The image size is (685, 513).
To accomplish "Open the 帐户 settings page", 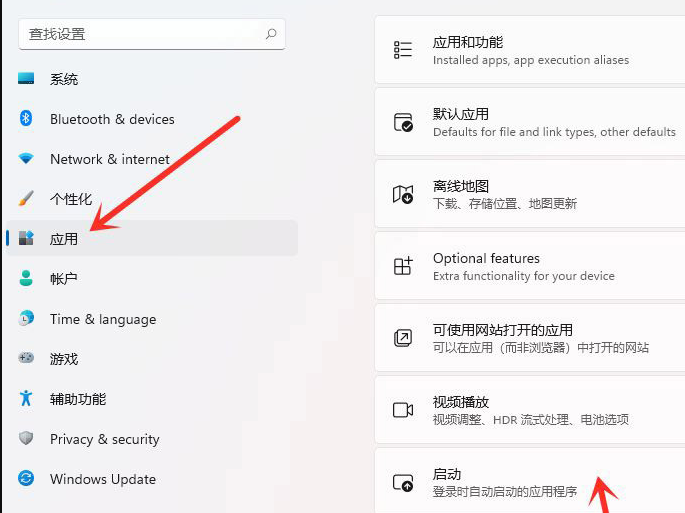I will click(x=64, y=279).
